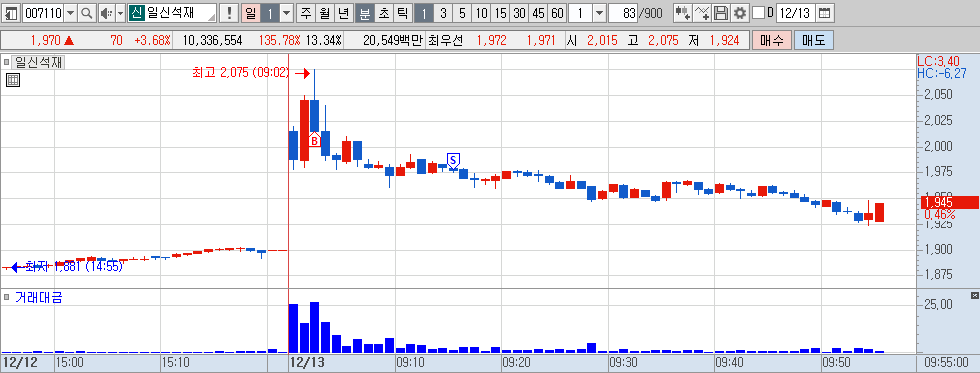Image resolution: width=980 pixels, height=373 pixels.
Task: Choose 15-minute interval button
Action: click(500, 12)
